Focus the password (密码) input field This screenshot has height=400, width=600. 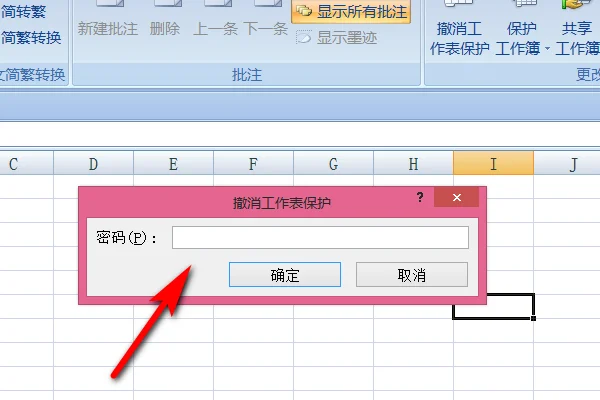[320, 237]
